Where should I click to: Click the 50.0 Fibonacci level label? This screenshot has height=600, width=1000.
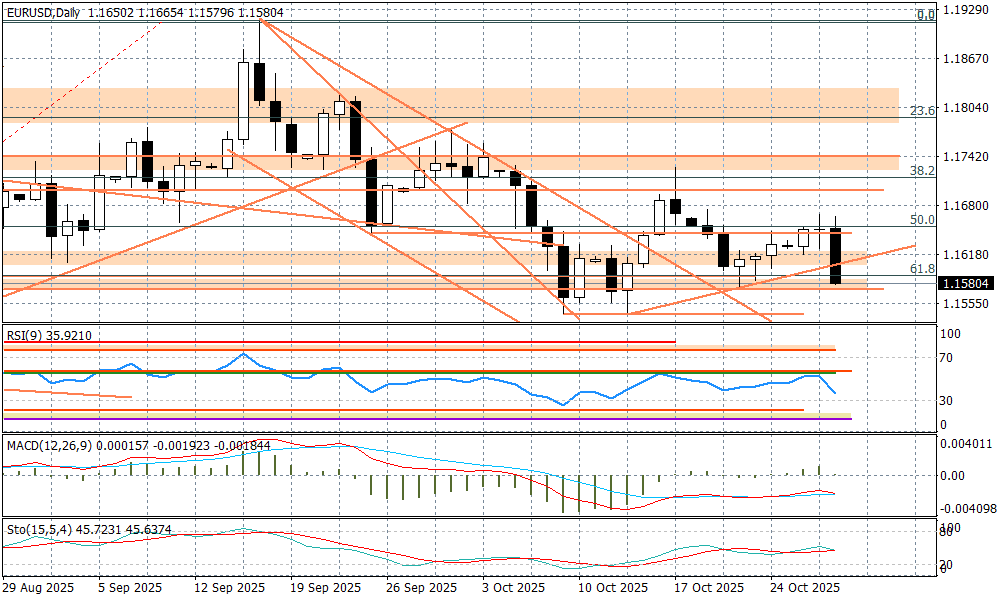point(922,220)
